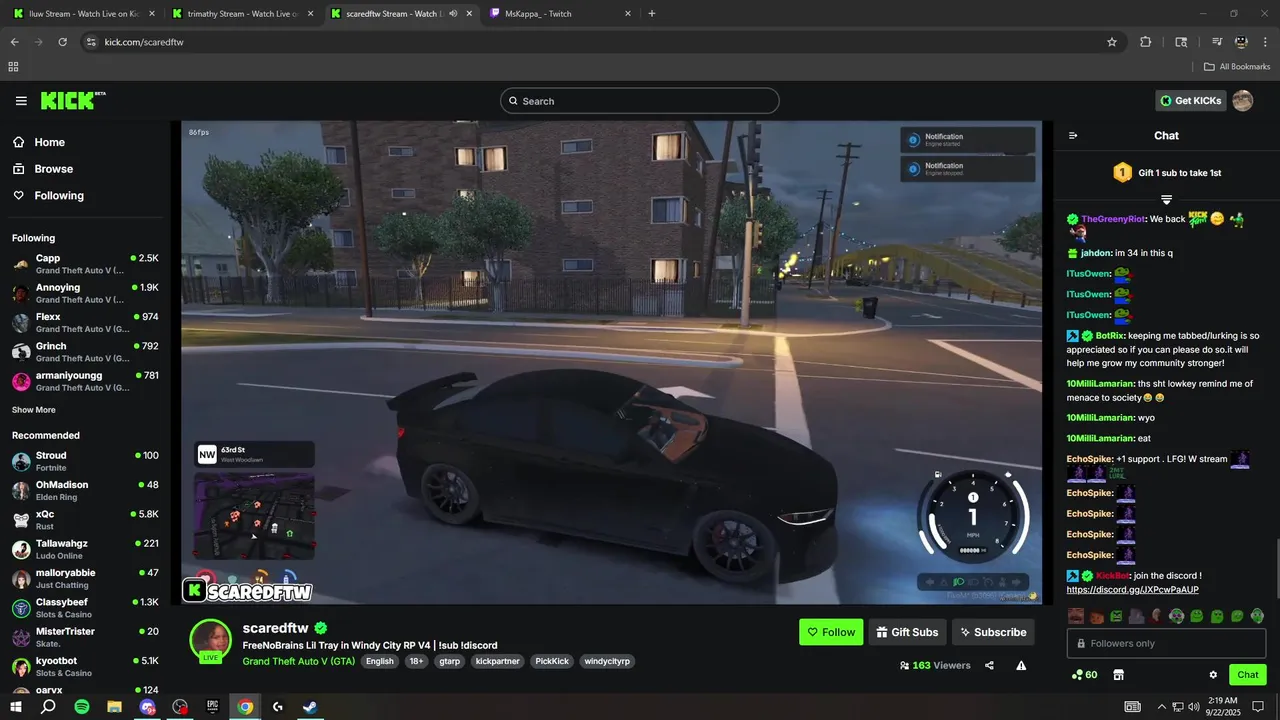The width and height of the screenshot is (1280, 720).
Task: Open File Explorer from the taskbar
Action: tap(114, 707)
